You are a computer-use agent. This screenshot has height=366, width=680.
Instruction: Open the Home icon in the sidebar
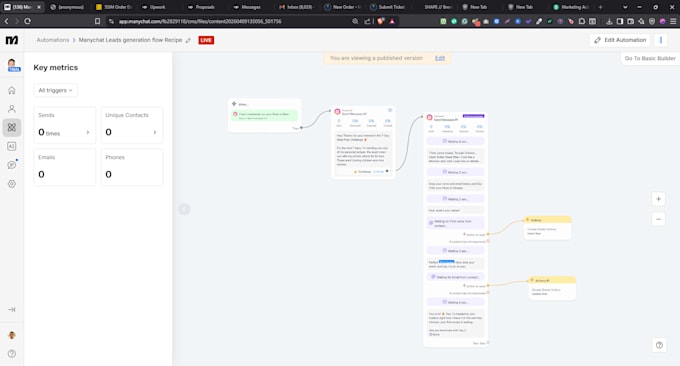tap(12, 90)
